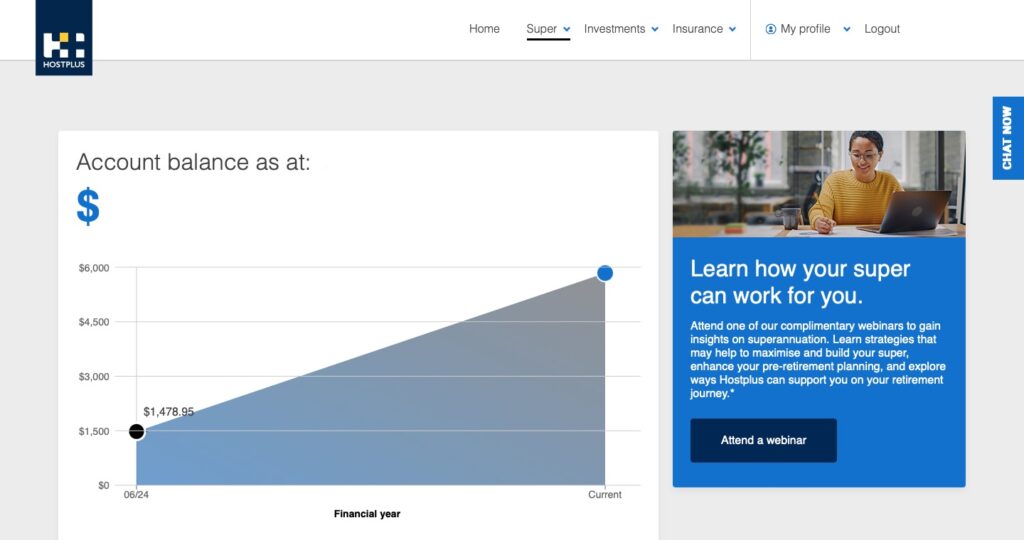Open the Home menu item

(484, 29)
